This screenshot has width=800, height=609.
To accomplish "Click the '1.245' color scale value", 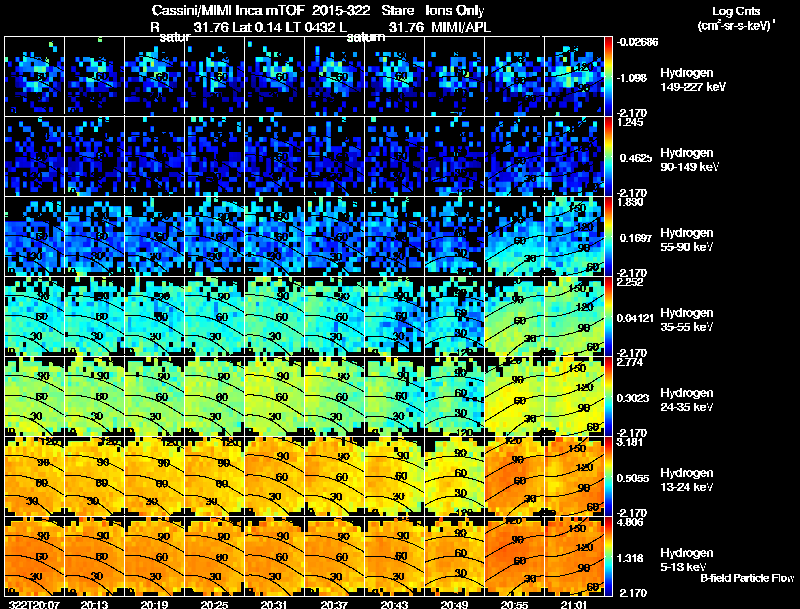I will click(631, 122).
